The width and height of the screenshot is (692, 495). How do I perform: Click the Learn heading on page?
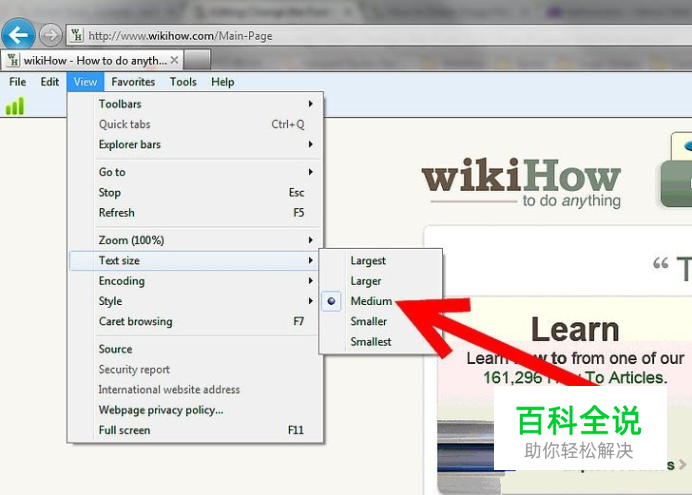coord(575,330)
